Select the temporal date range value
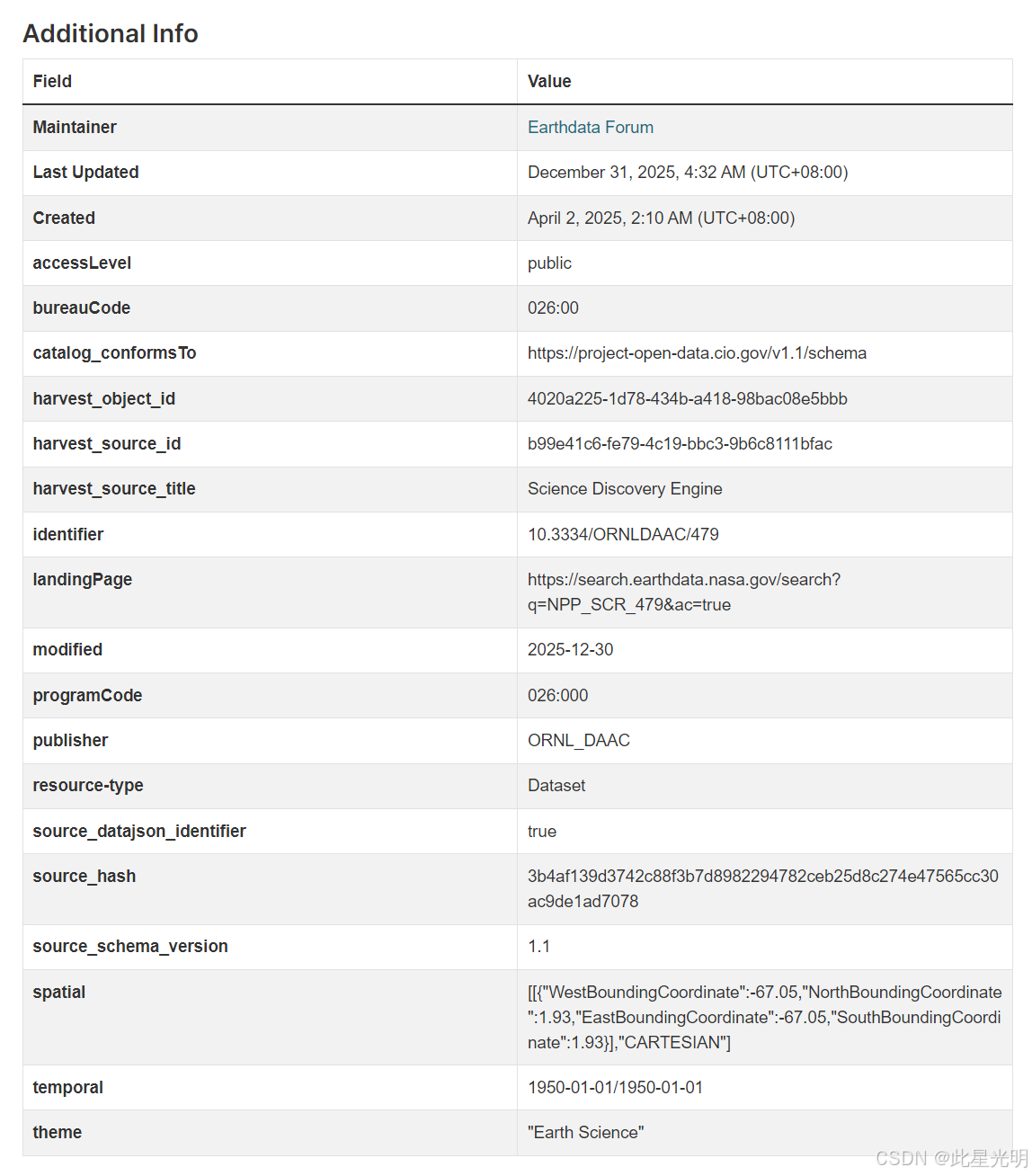Viewport: 1032px width, 1176px height. [615, 1088]
